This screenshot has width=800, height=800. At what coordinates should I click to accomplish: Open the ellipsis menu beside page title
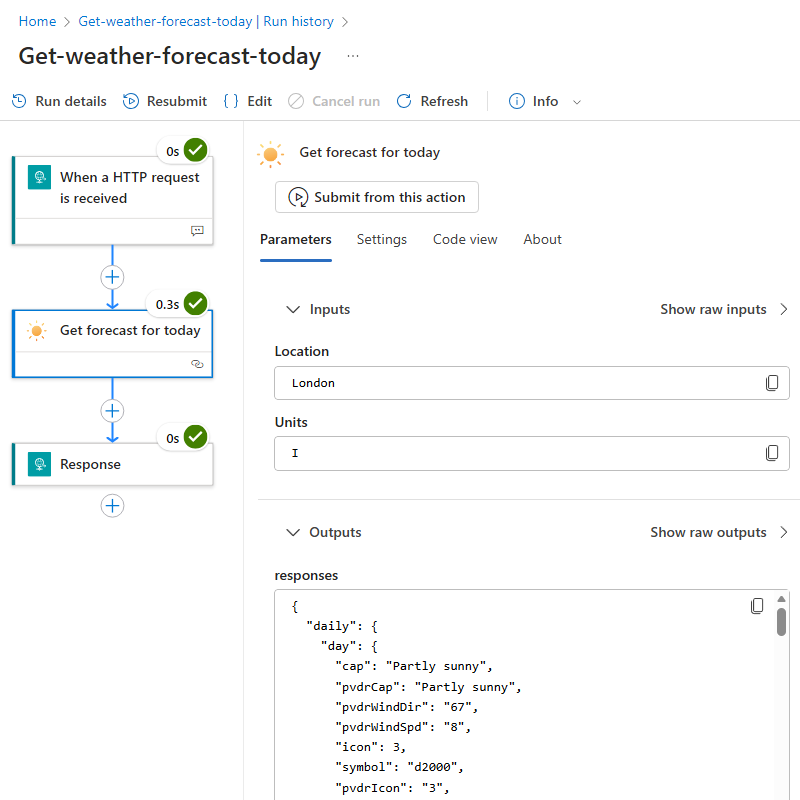point(353,56)
